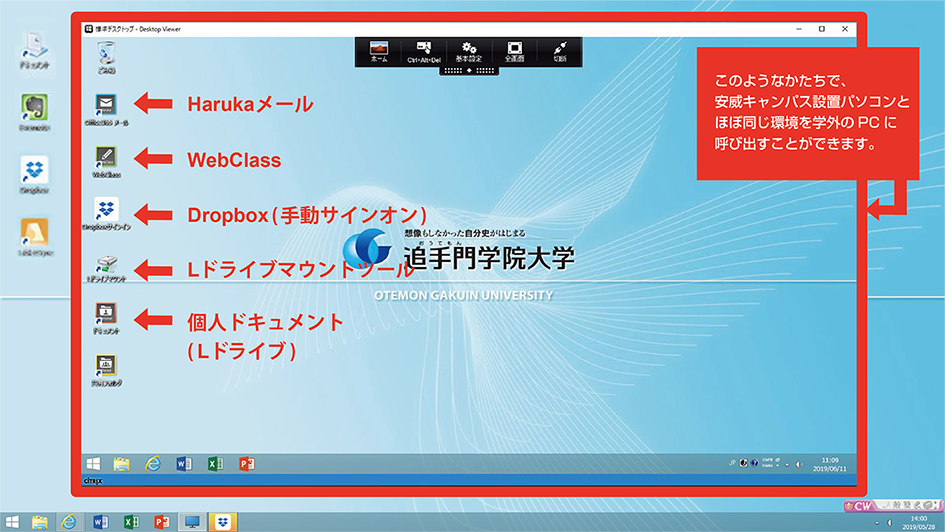Click the remote taskbar clock 11:09
945x532 pixels.
pyautogui.click(x=830, y=464)
